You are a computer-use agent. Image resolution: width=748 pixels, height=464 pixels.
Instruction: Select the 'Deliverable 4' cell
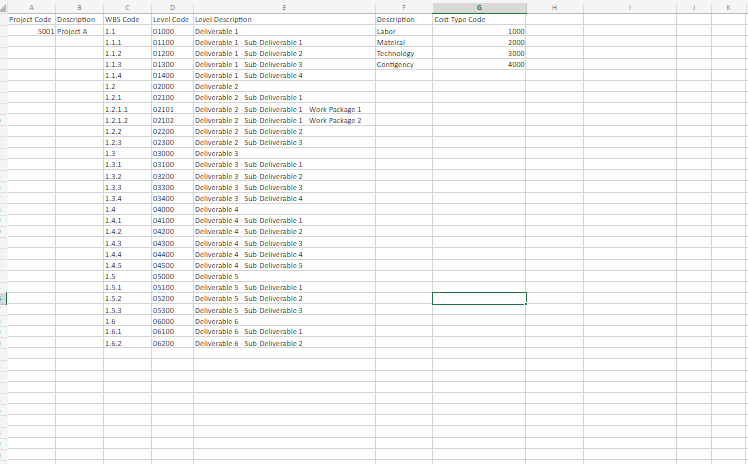pyautogui.click(x=284, y=209)
